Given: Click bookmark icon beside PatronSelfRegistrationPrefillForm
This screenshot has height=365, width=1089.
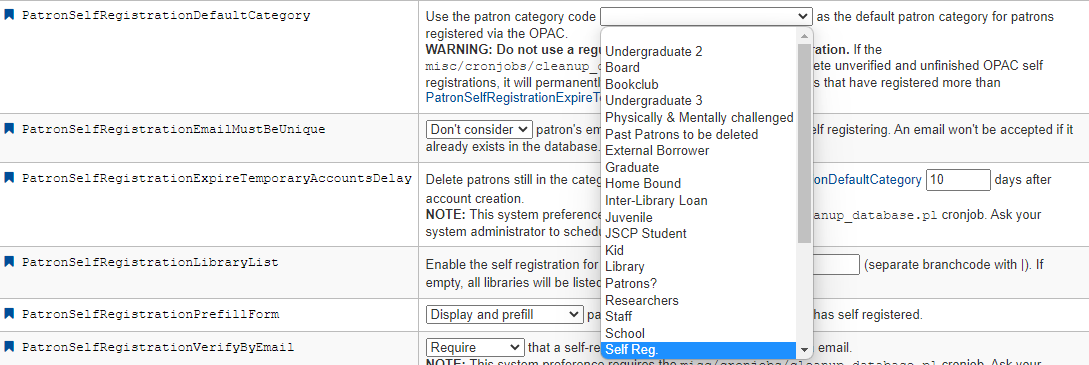Looking at the screenshot, I should pos(10,314).
